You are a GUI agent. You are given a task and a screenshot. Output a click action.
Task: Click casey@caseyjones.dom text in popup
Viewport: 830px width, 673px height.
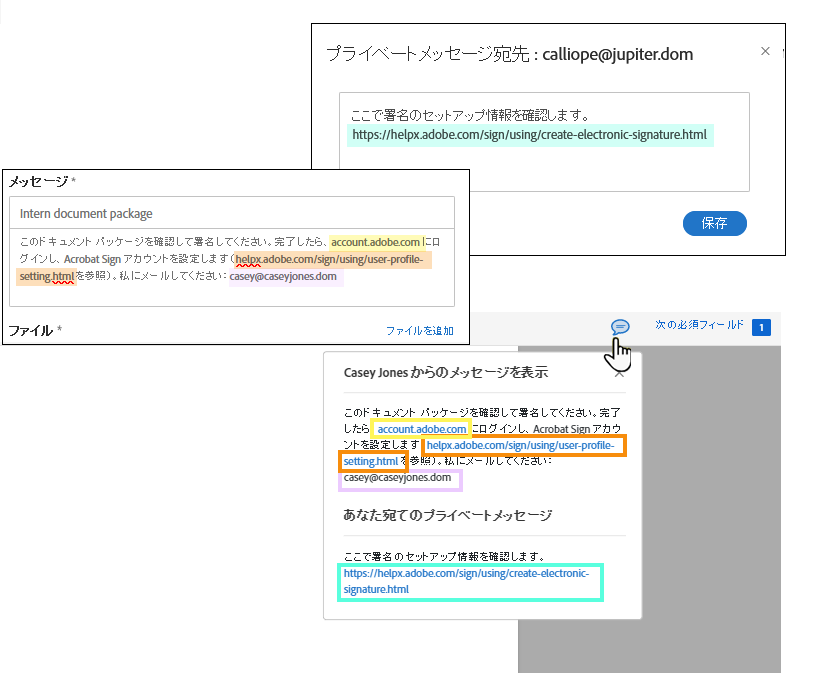pyautogui.click(x=397, y=478)
